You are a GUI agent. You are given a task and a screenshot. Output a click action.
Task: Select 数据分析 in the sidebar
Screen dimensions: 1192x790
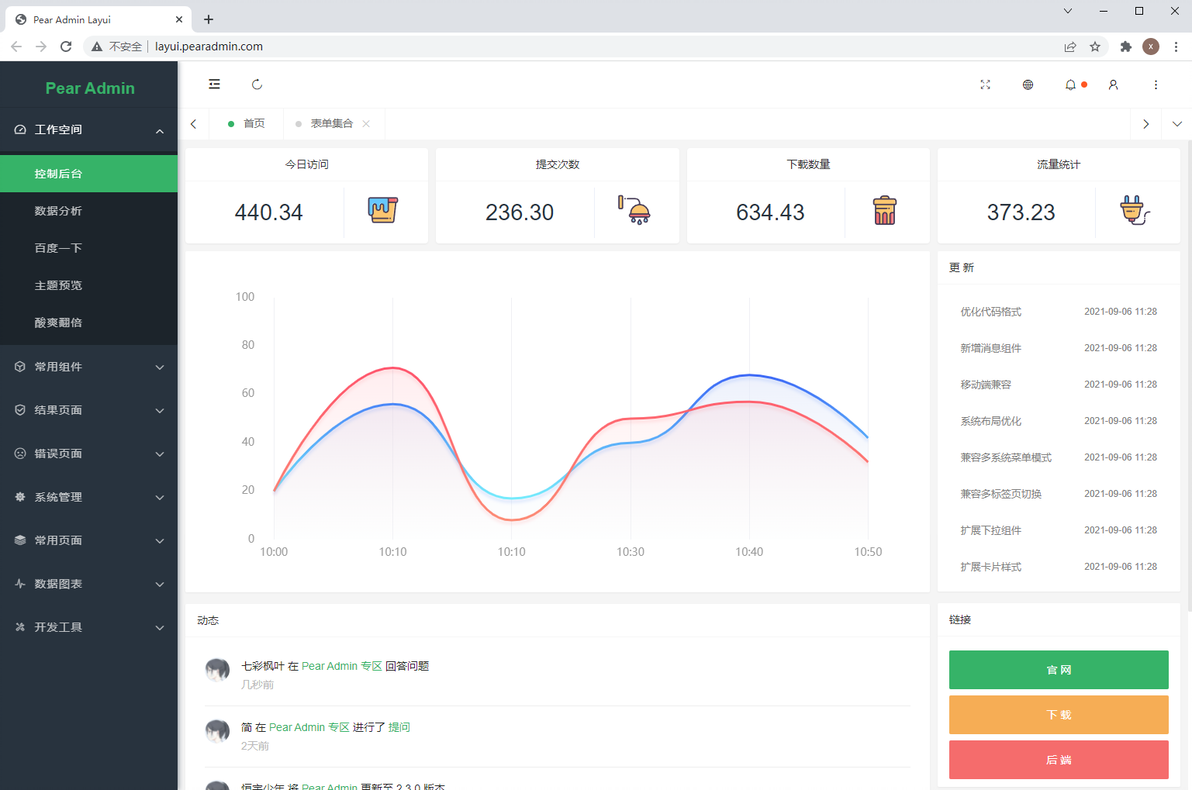(x=89, y=211)
